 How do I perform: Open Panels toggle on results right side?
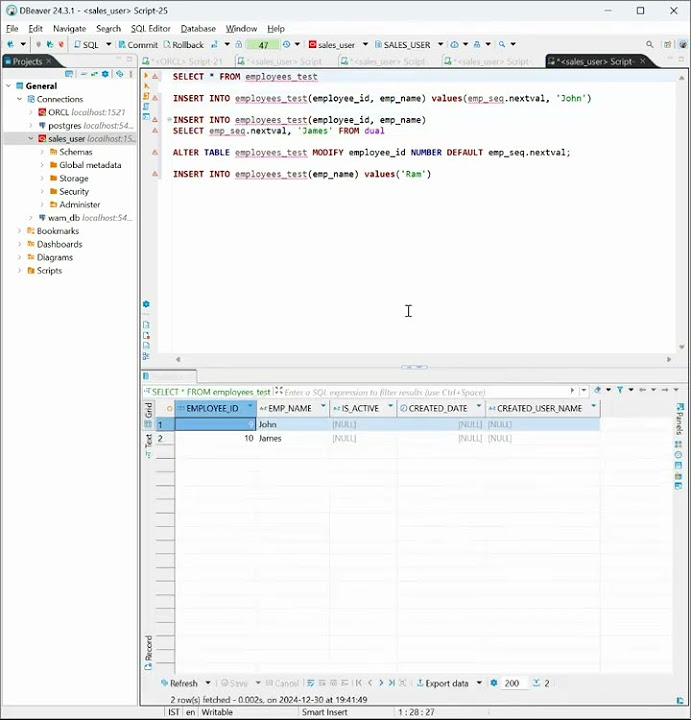click(679, 419)
